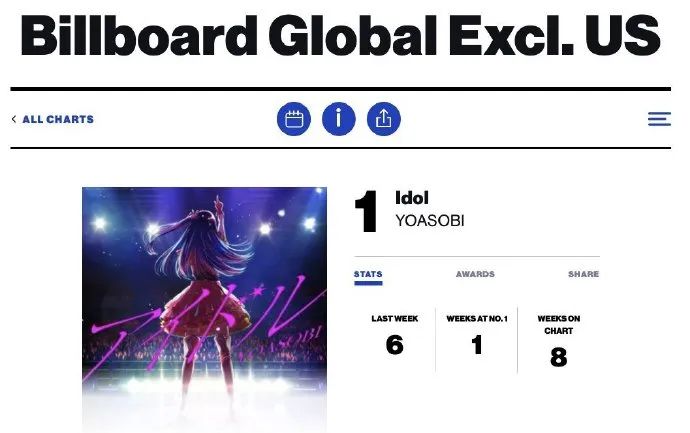Open the AWARDS tab
Viewport: 690px width, 433px height.
tap(475, 274)
